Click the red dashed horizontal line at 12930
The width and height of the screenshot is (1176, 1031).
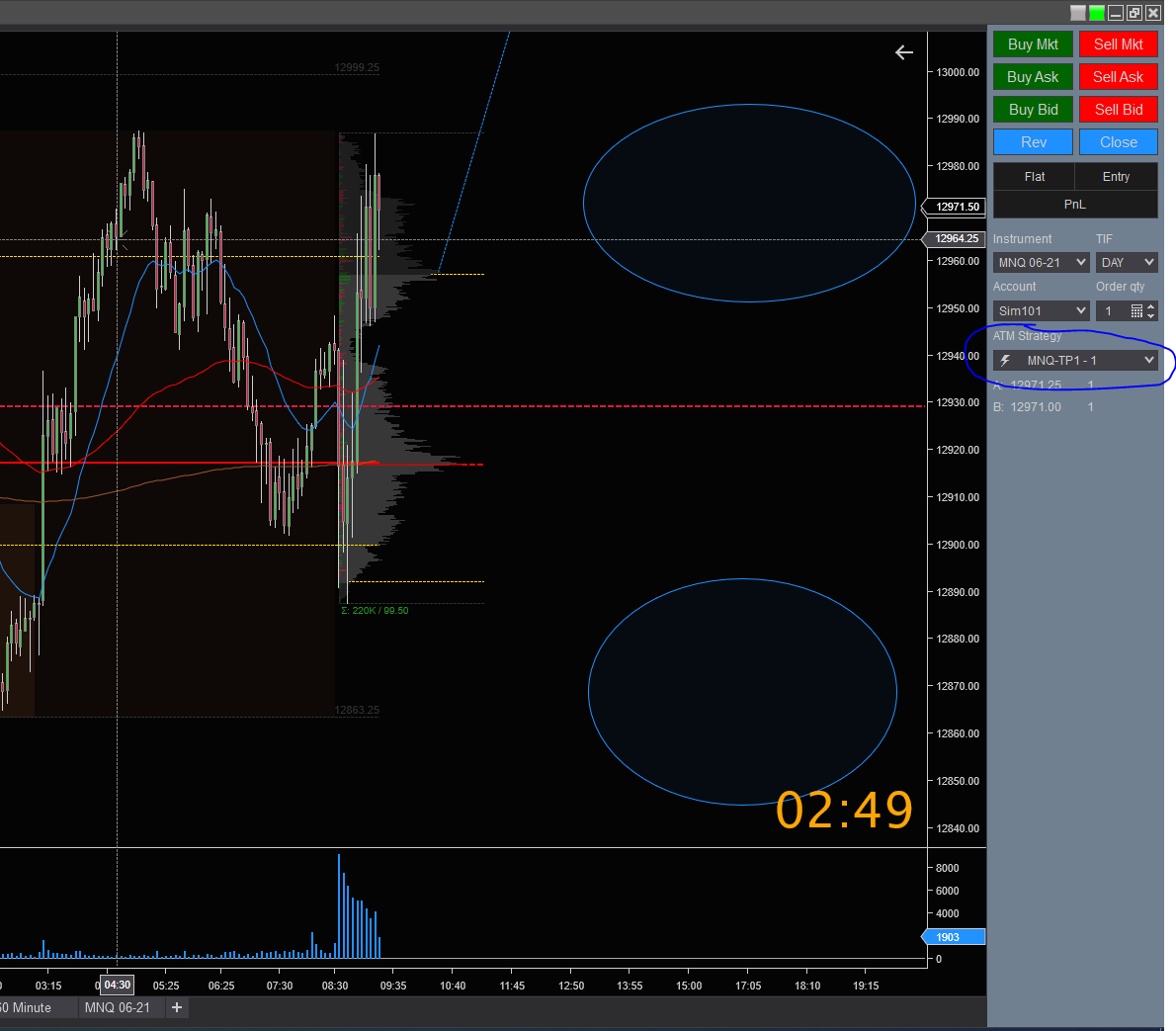[x=462, y=406]
